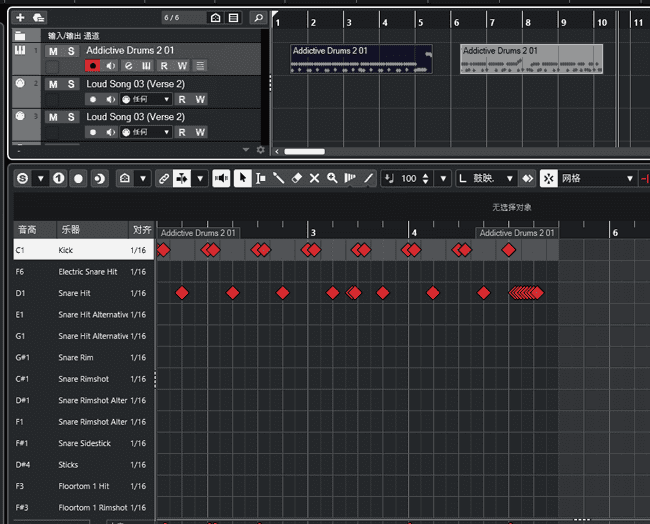The height and width of the screenshot is (524, 650).
Task: Mute track 2 Loud Song 03
Action: [x=53, y=84]
